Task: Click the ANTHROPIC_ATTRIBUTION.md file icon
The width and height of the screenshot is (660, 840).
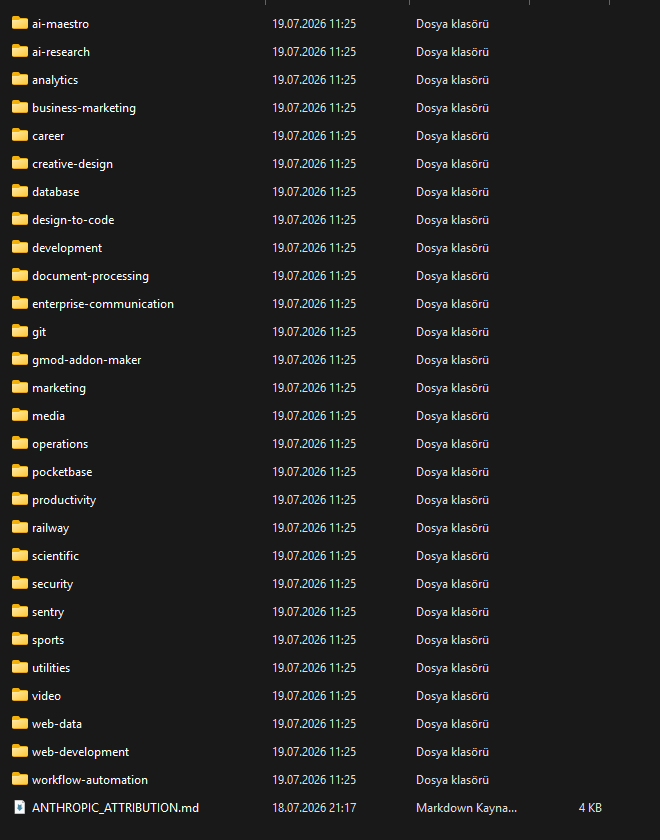Action: 20,807
